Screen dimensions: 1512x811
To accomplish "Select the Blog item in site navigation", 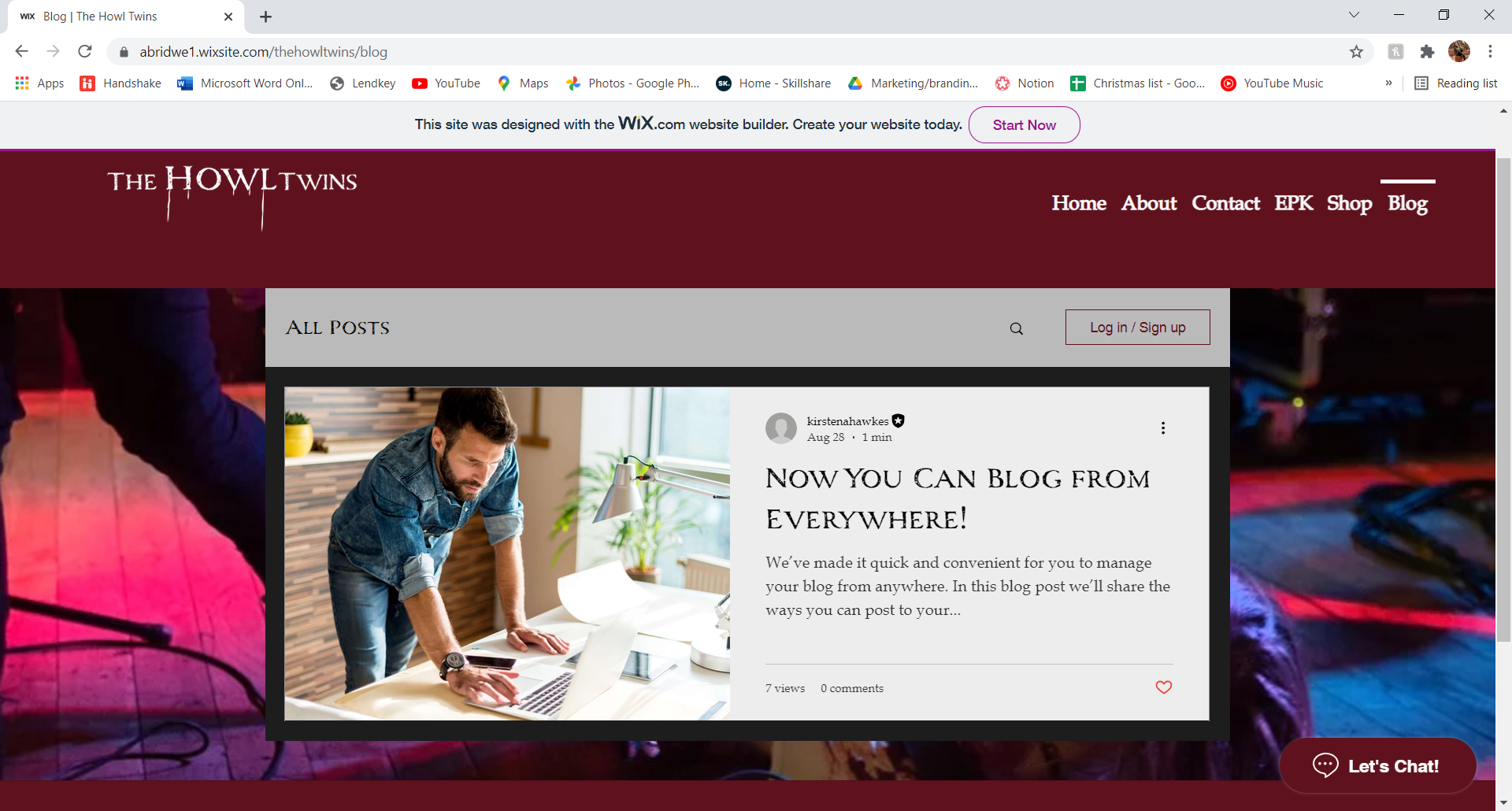I will tap(1408, 203).
